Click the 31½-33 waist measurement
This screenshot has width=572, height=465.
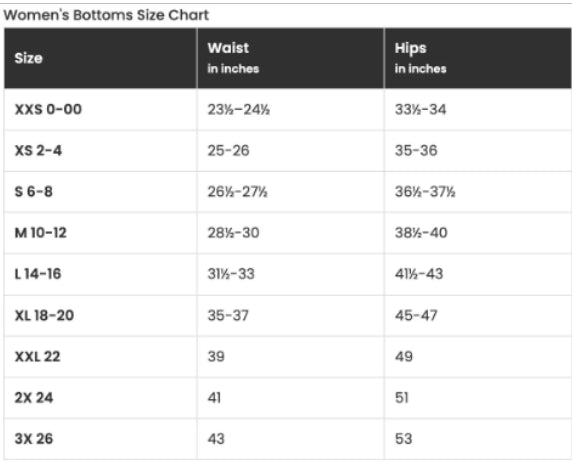(x=231, y=274)
